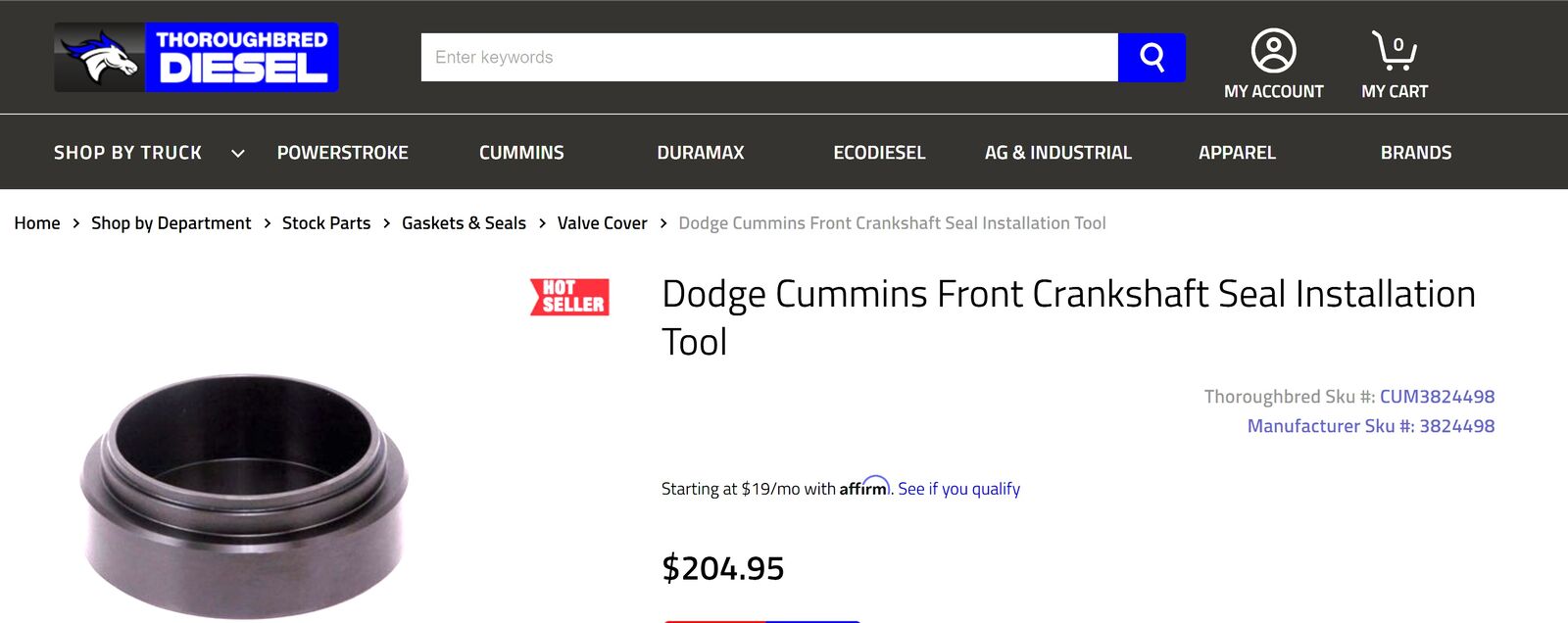Open the Cummins navigation menu
Image resolution: width=1568 pixels, height=623 pixels.
point(521,153)
